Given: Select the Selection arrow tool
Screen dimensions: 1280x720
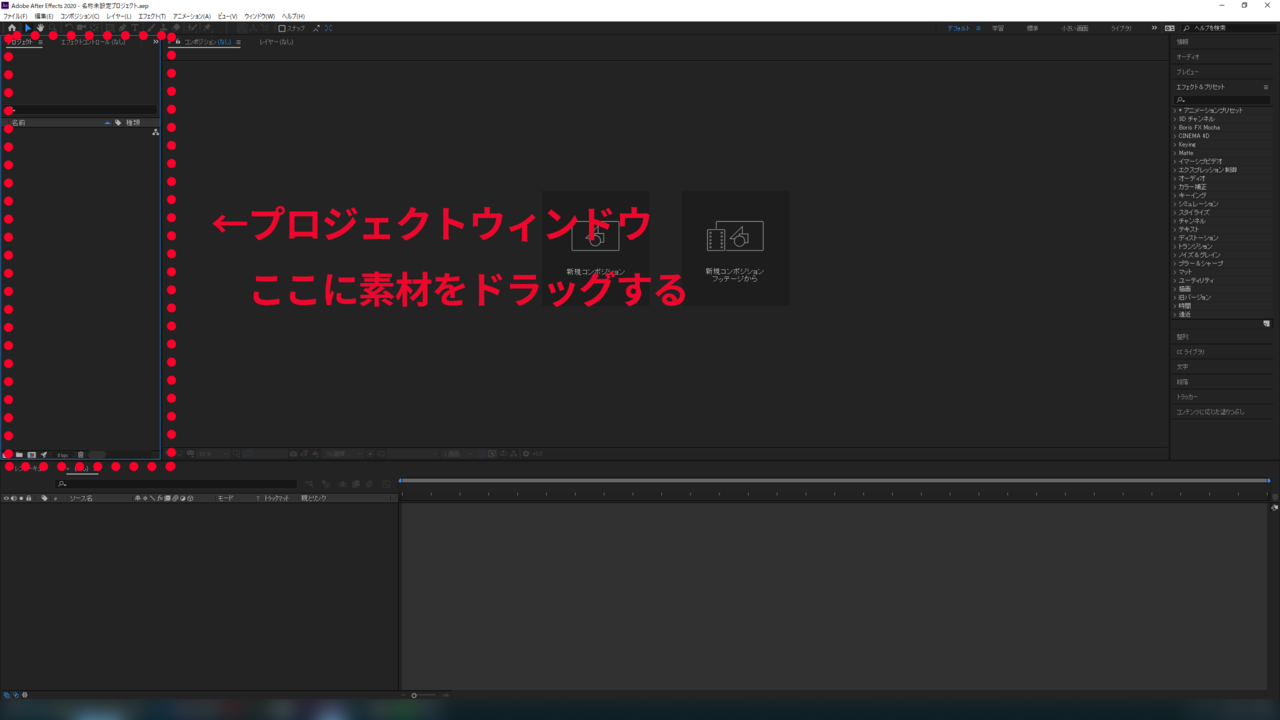Looking at the screenshot, I should coord(28,28).
